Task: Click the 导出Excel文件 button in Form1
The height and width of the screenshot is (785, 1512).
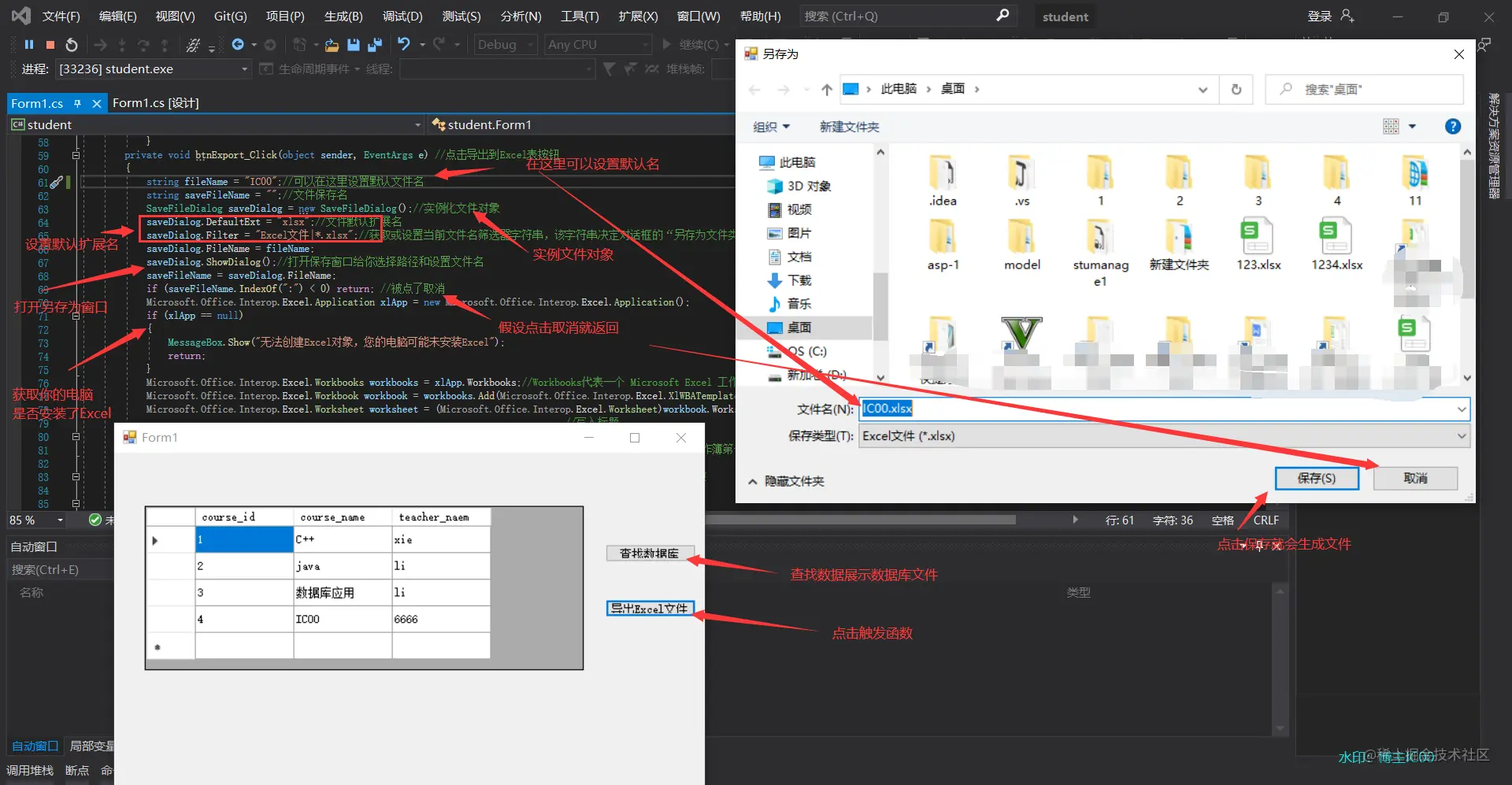Action: [x=650, y=608]
